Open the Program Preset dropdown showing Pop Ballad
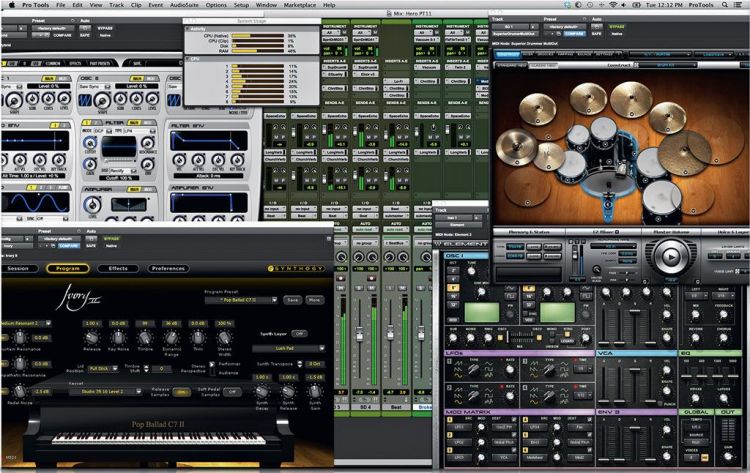The height and width of the screenshot is (473, 750). 238,299
